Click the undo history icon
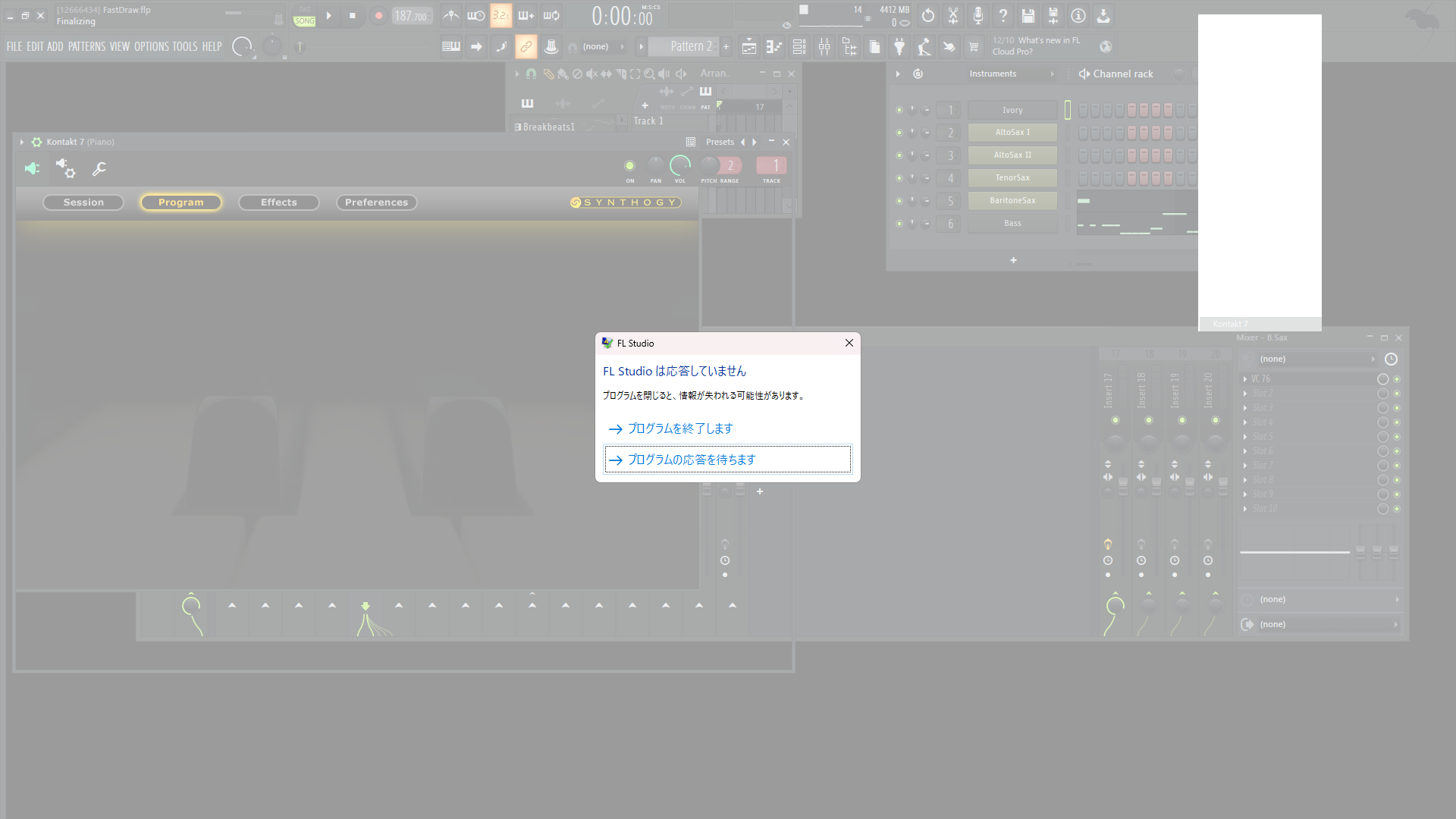 [928, 15]
